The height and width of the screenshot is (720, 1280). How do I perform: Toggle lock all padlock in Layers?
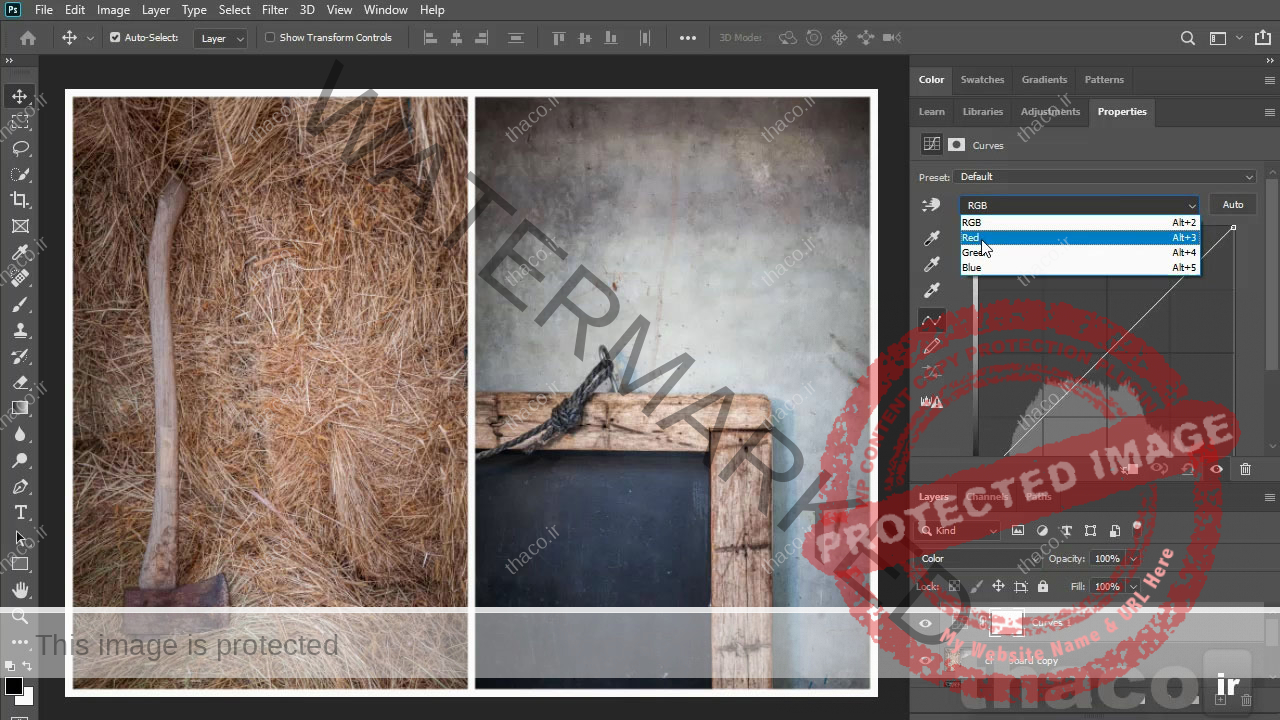click(x=1043, y=587)
